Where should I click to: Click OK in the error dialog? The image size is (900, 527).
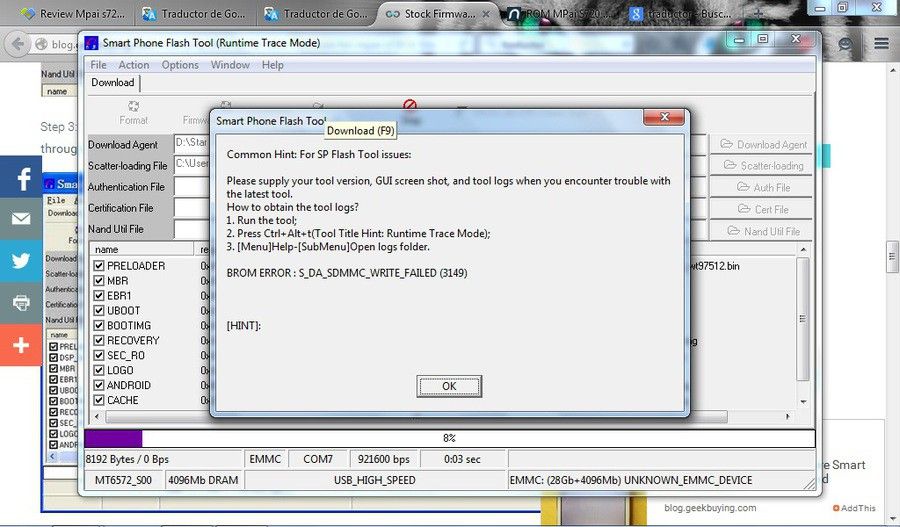coord(449,386)
